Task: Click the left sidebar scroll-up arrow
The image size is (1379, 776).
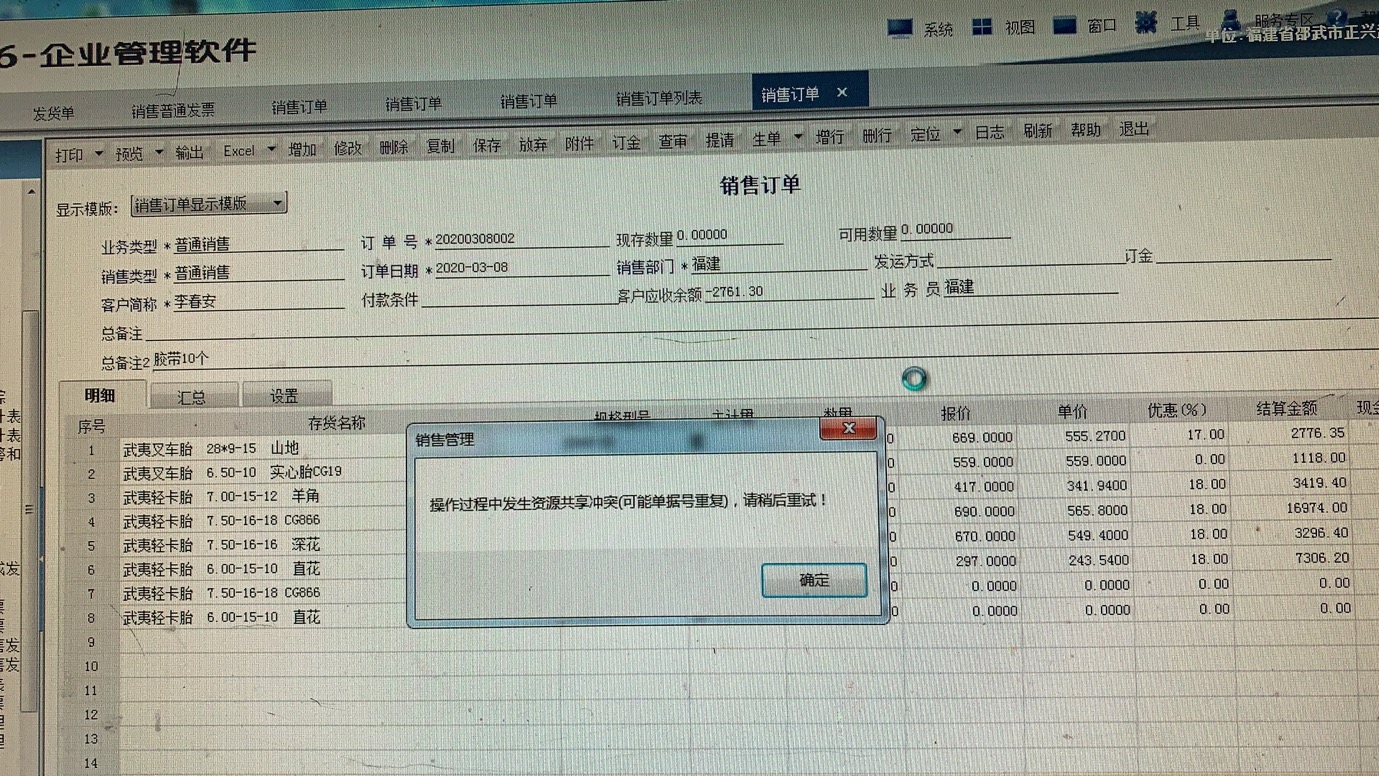Action: tap(31, 192)
